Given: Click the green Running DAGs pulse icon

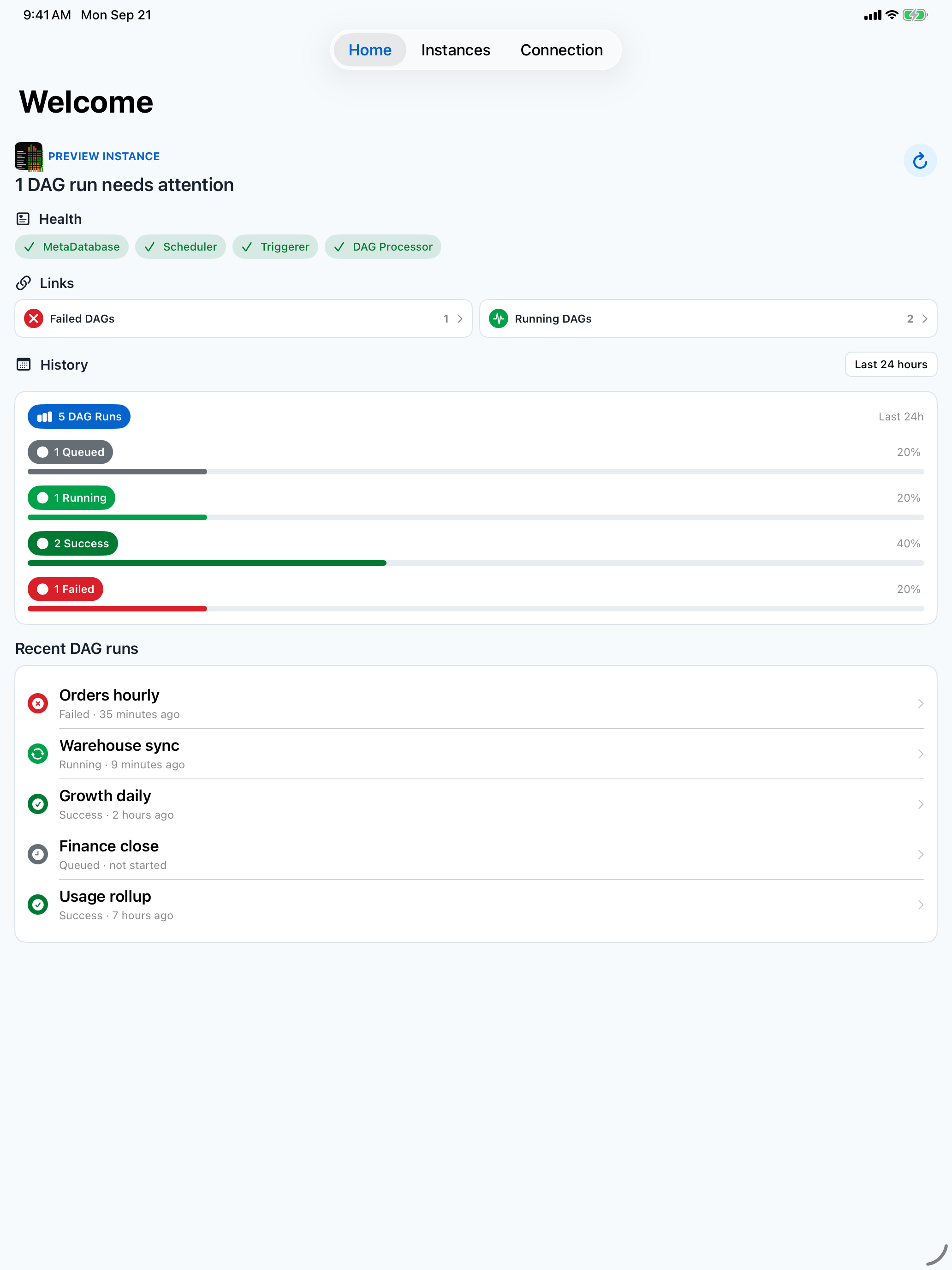Looking at the screenshot, I should (x=499, y=318).
